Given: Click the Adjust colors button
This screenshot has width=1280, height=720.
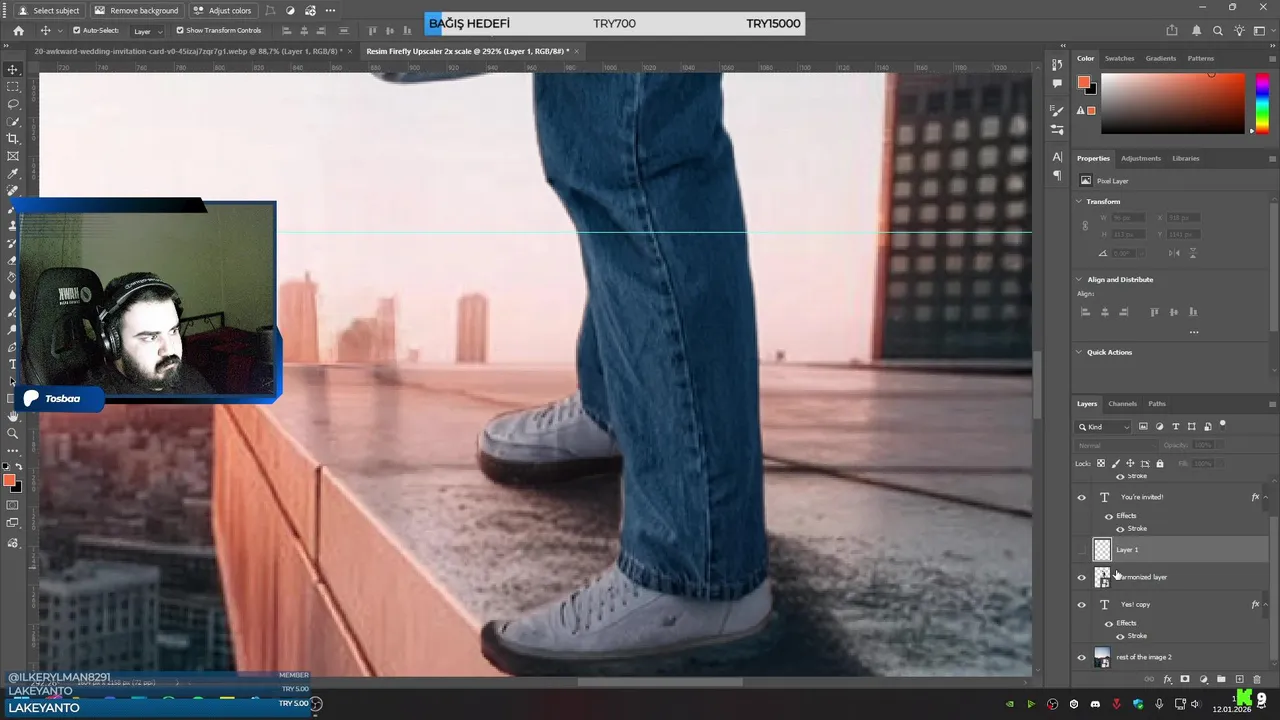Looking at the screenshot, I should [222, 10].
